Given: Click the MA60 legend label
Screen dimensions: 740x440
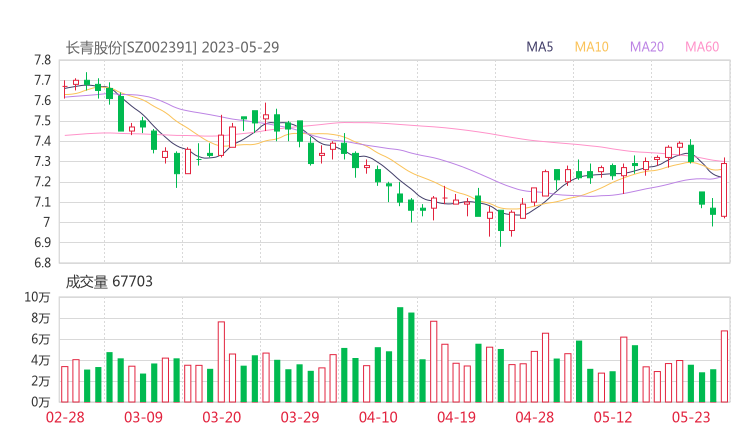Looking at the screenshot, I should [702, 47].
